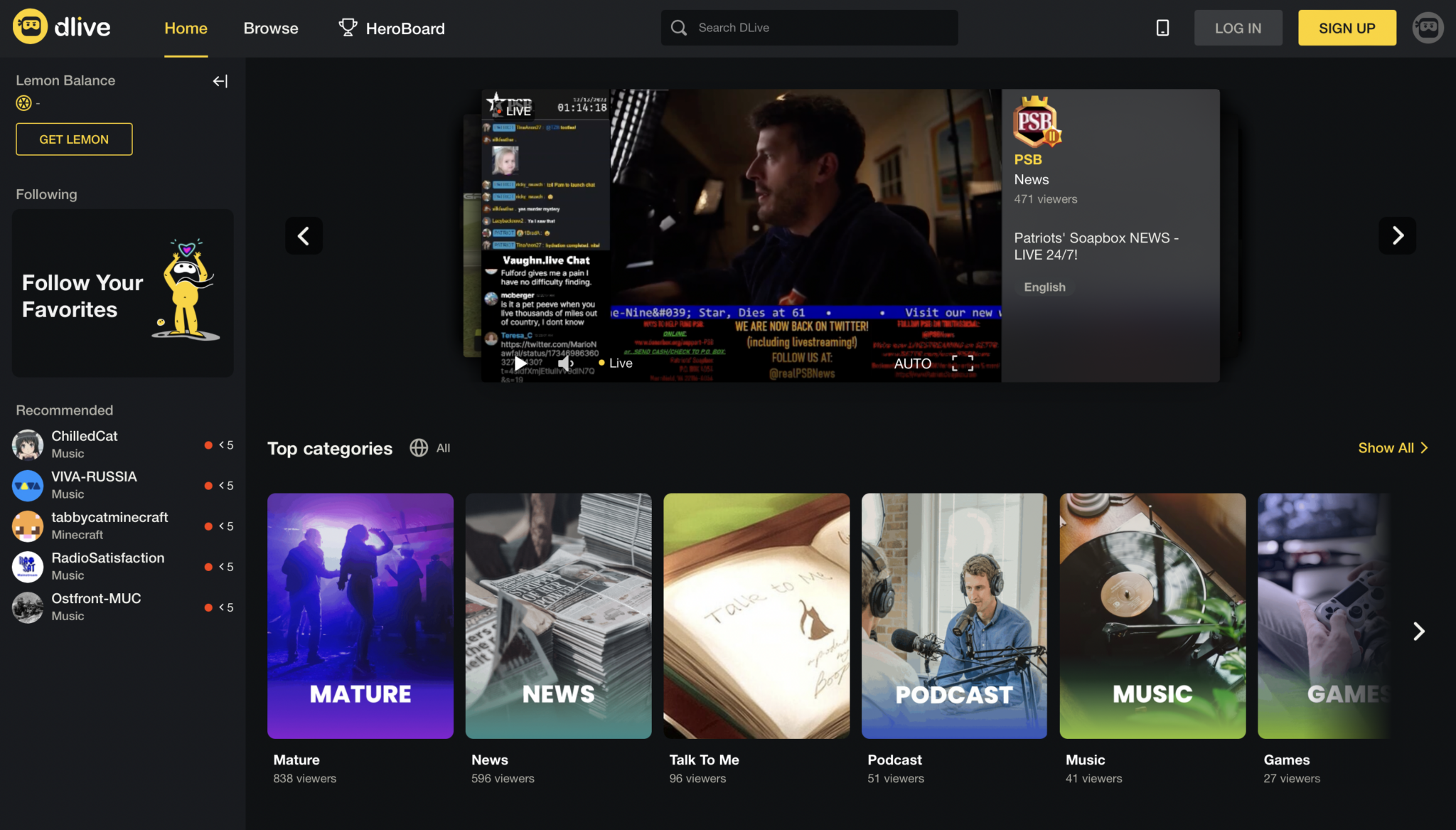Click the goggles avatar icon top right

tap(1428, 27)
